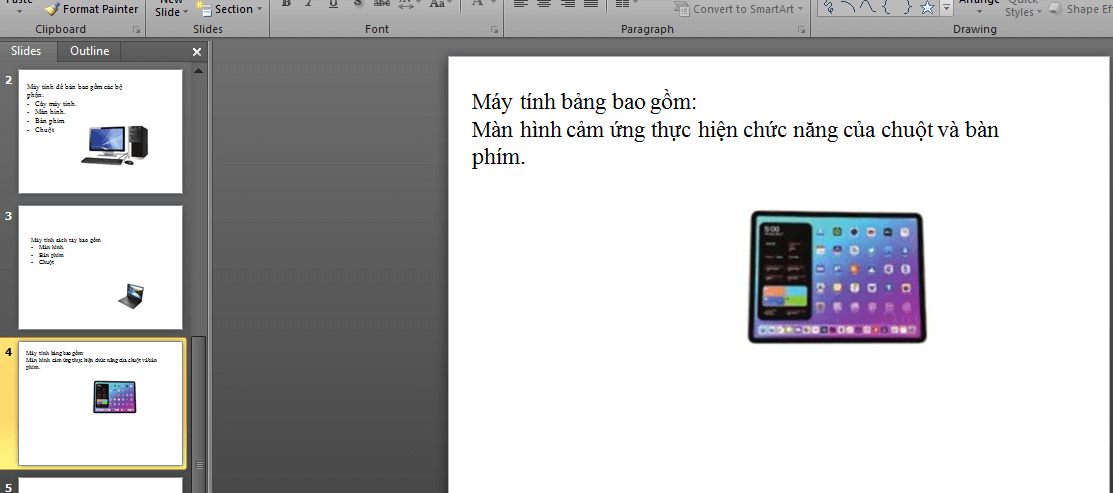Open the Paragraph group dialog launcher
Viewport: 1113px width, 493px height.
(x=801, y=30)
